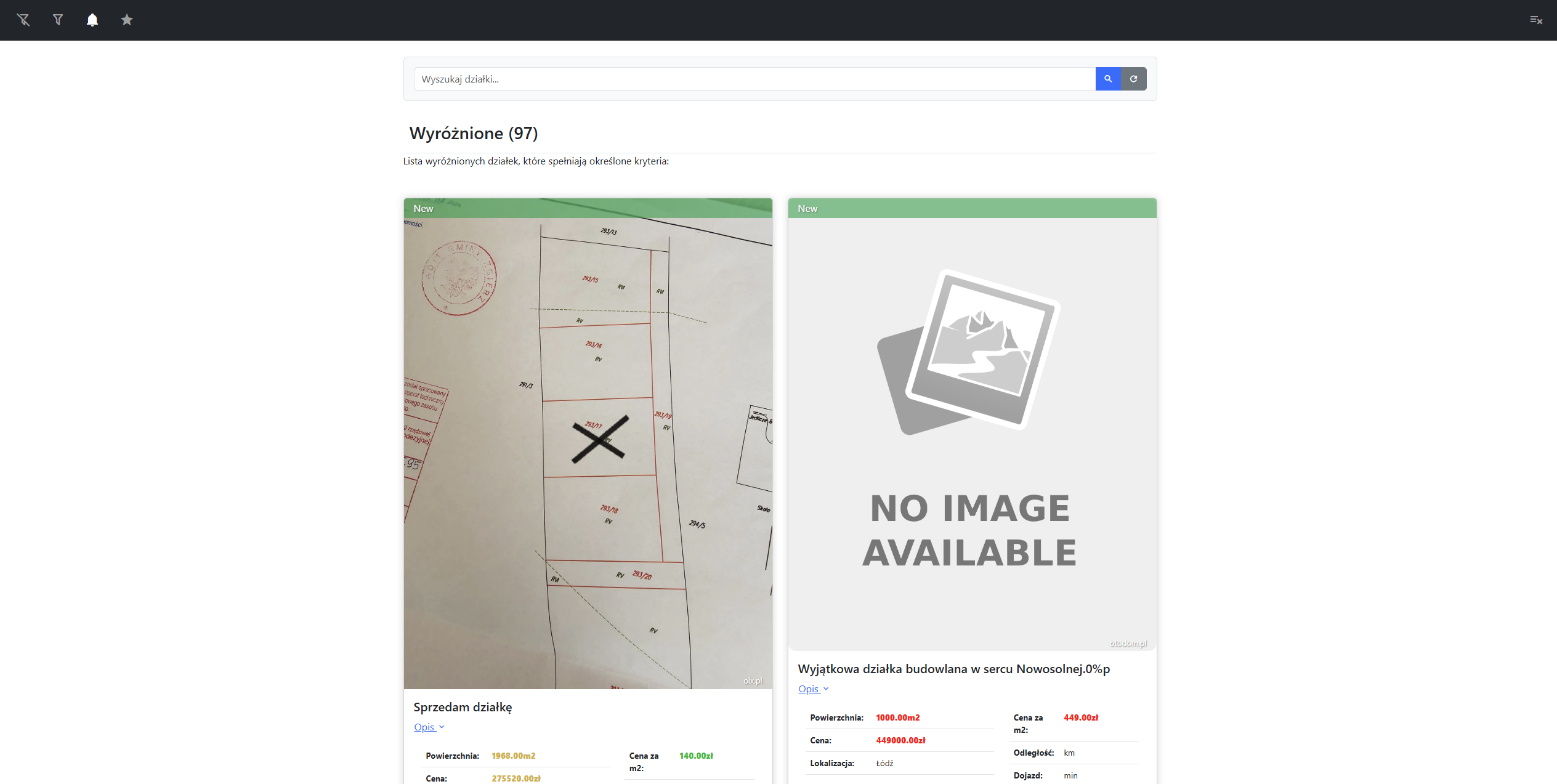Screen dimensions: 1557x784
Task: Open notifications bell icon
Action: pyautogui.click(x=92, y=20)
